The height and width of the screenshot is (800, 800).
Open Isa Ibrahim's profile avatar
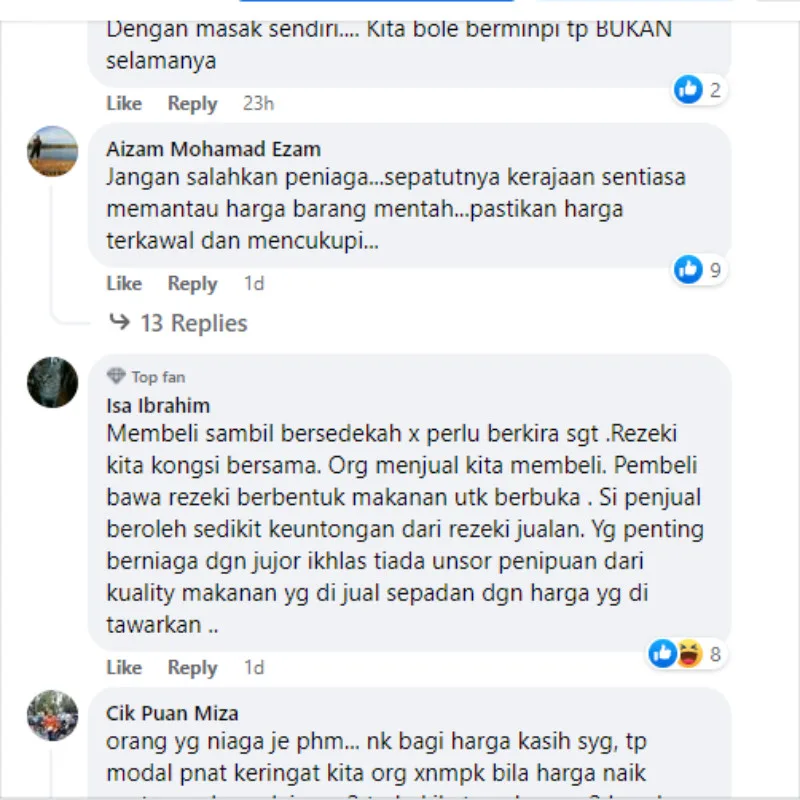pyautogui.click(x=53, y=382)
